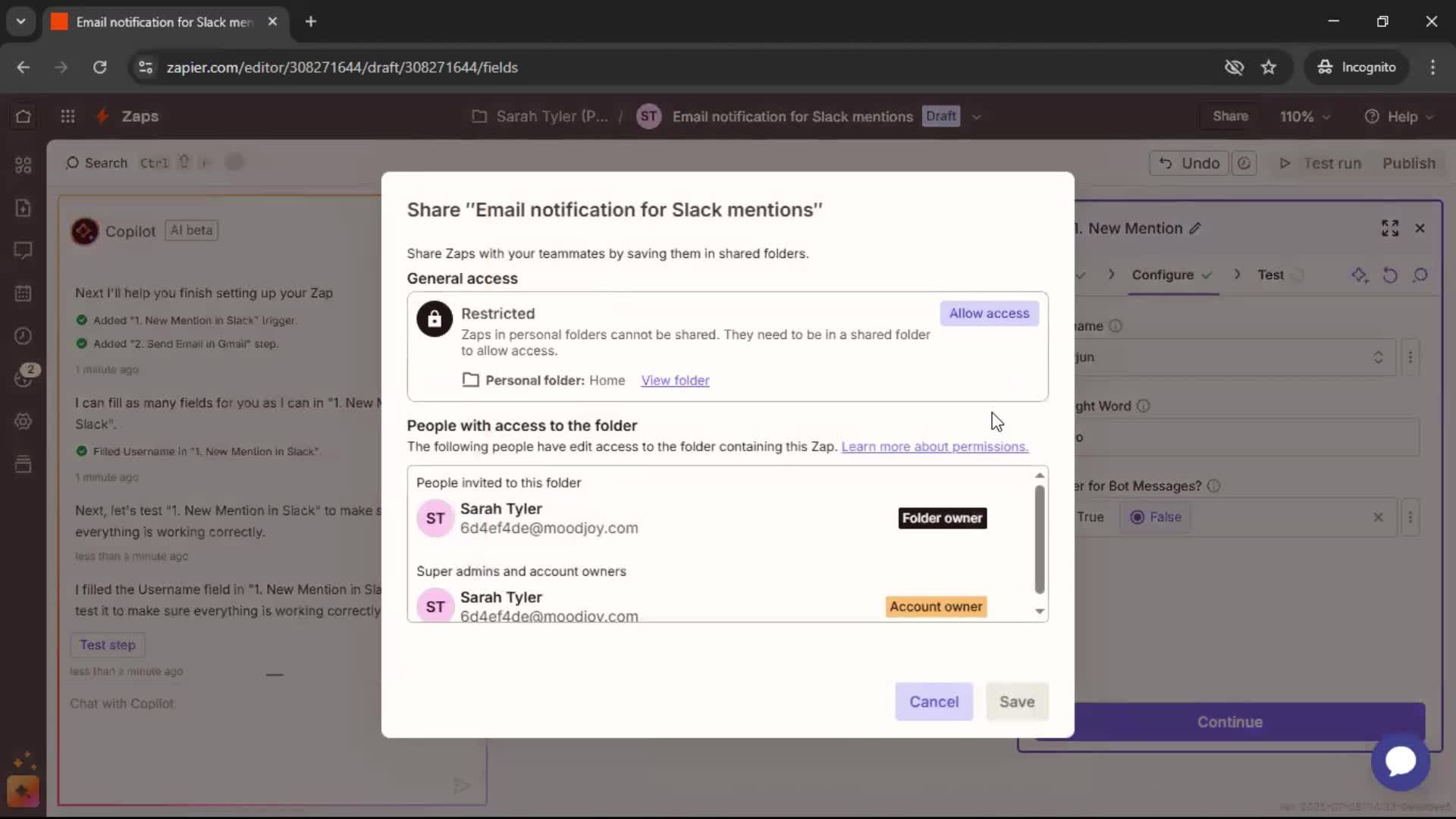The height and width of the screenshot is (819, 1456).
Task: Open the Help dropdown menu
Action: pyautogui.click(x=1399, y=117)
